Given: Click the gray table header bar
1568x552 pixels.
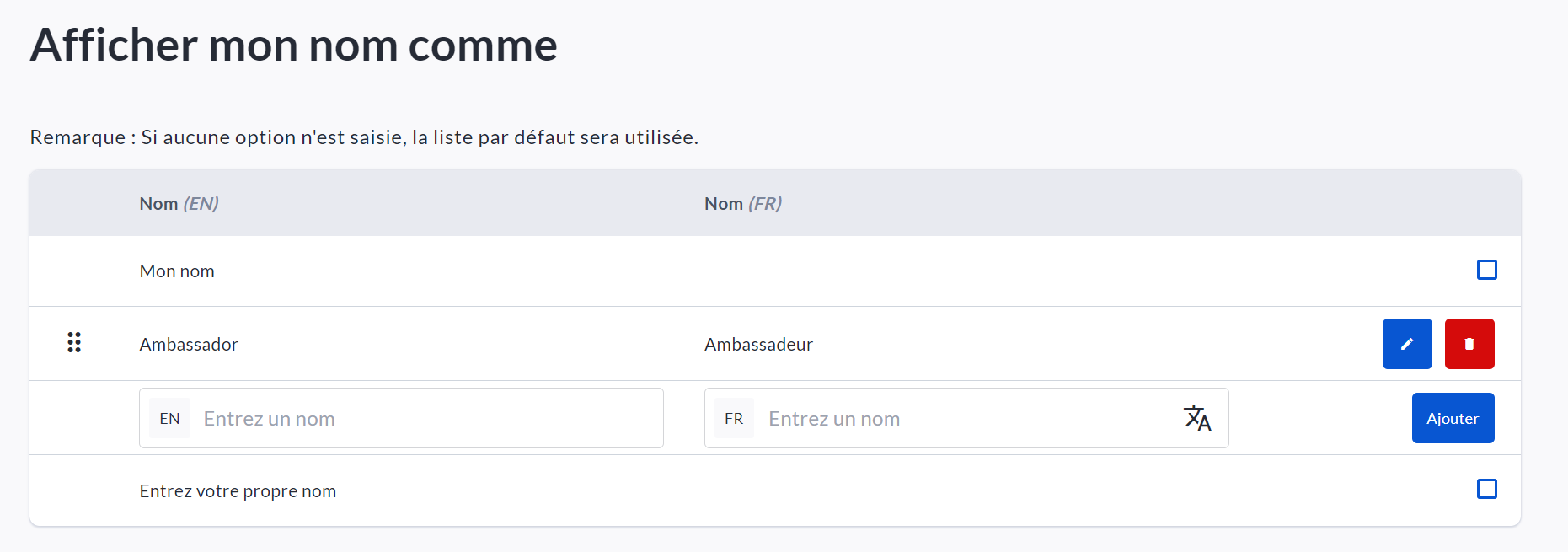Looking at the screenshot, I should coord(1095,203).
